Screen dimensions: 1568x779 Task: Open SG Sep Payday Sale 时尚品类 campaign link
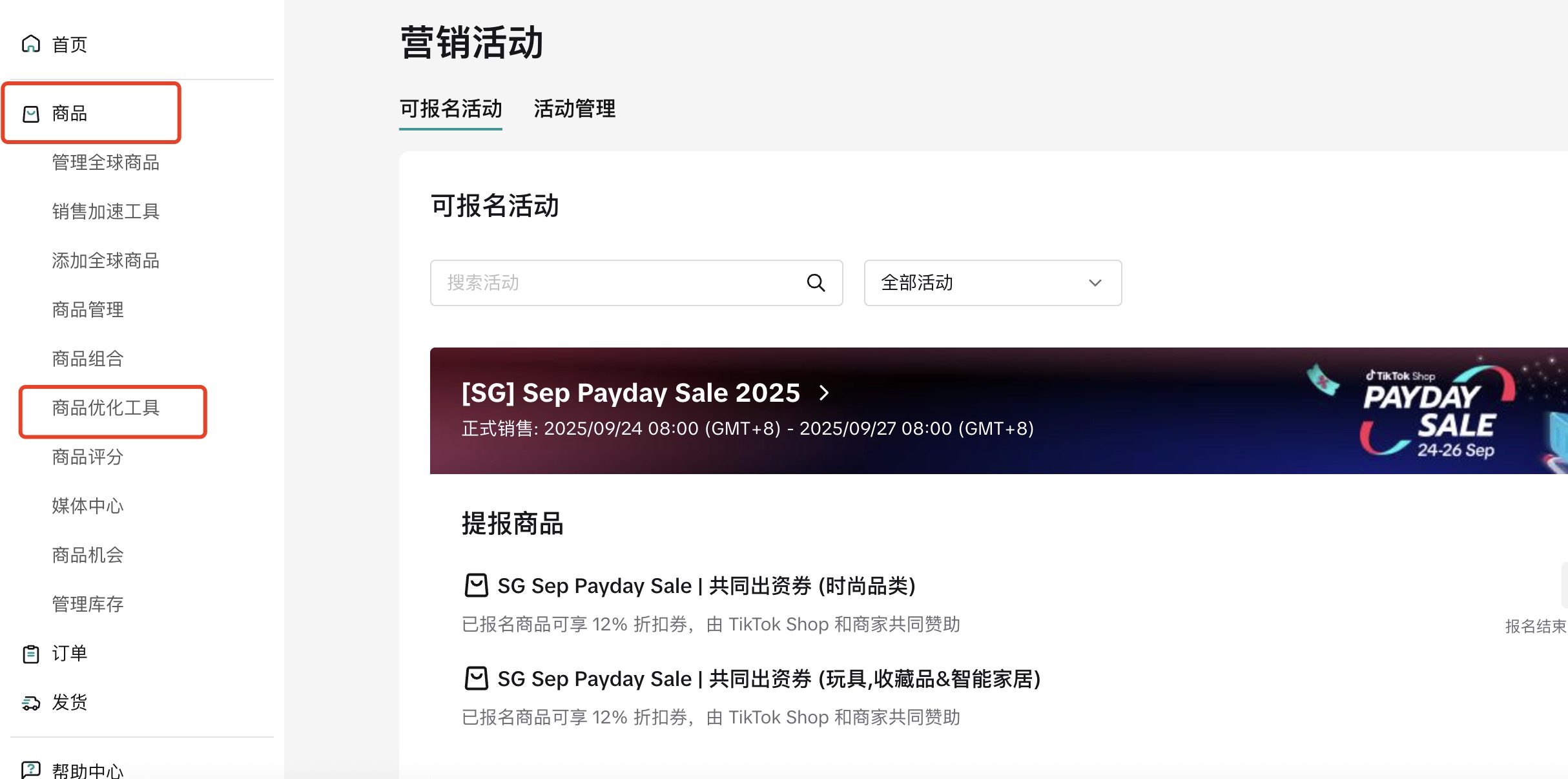pos(707,586)
